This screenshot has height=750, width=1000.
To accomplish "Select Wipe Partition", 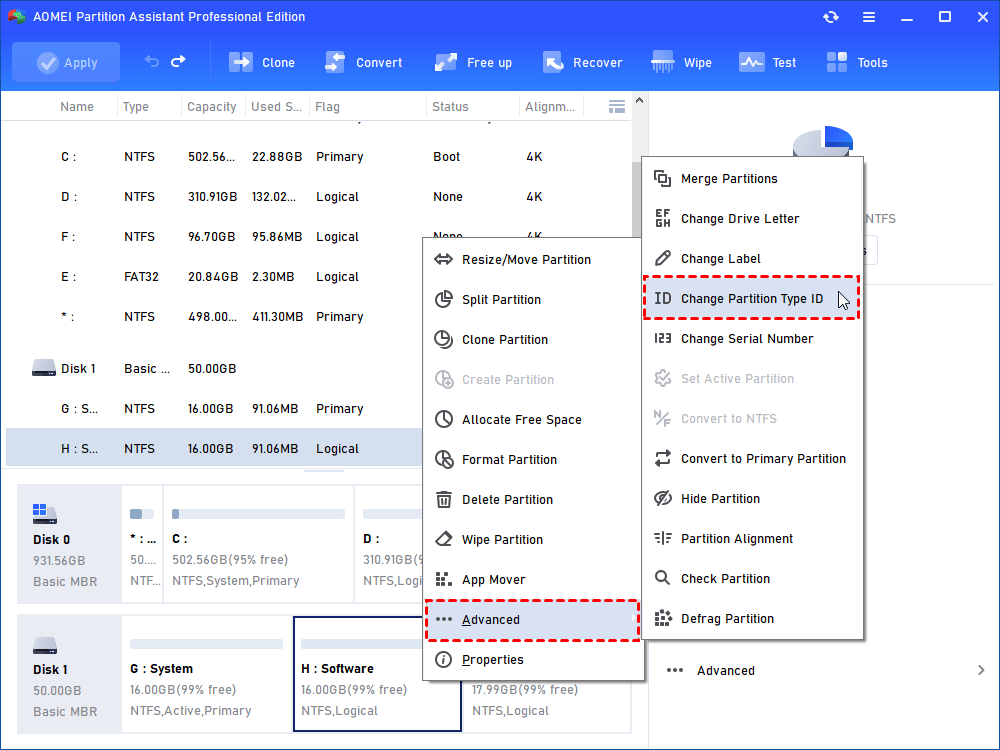I will coord(533,540).
